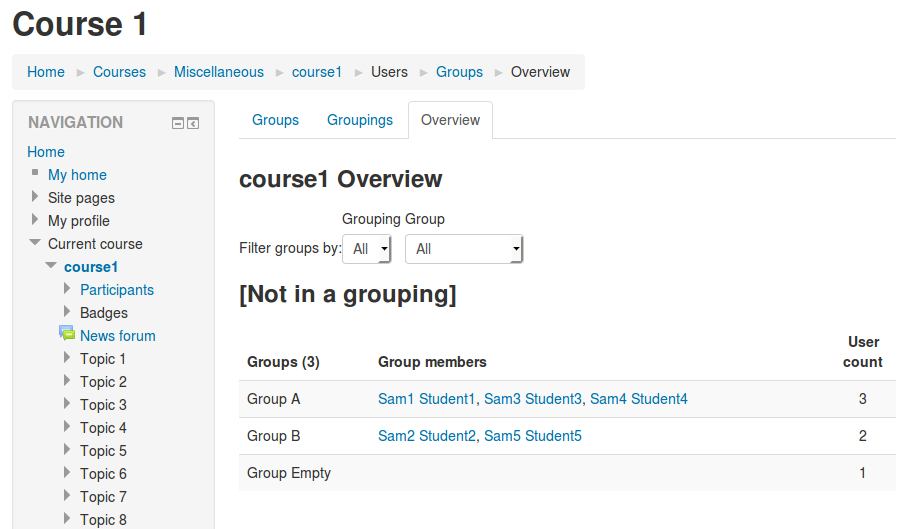Expand the My profile node

35,220
